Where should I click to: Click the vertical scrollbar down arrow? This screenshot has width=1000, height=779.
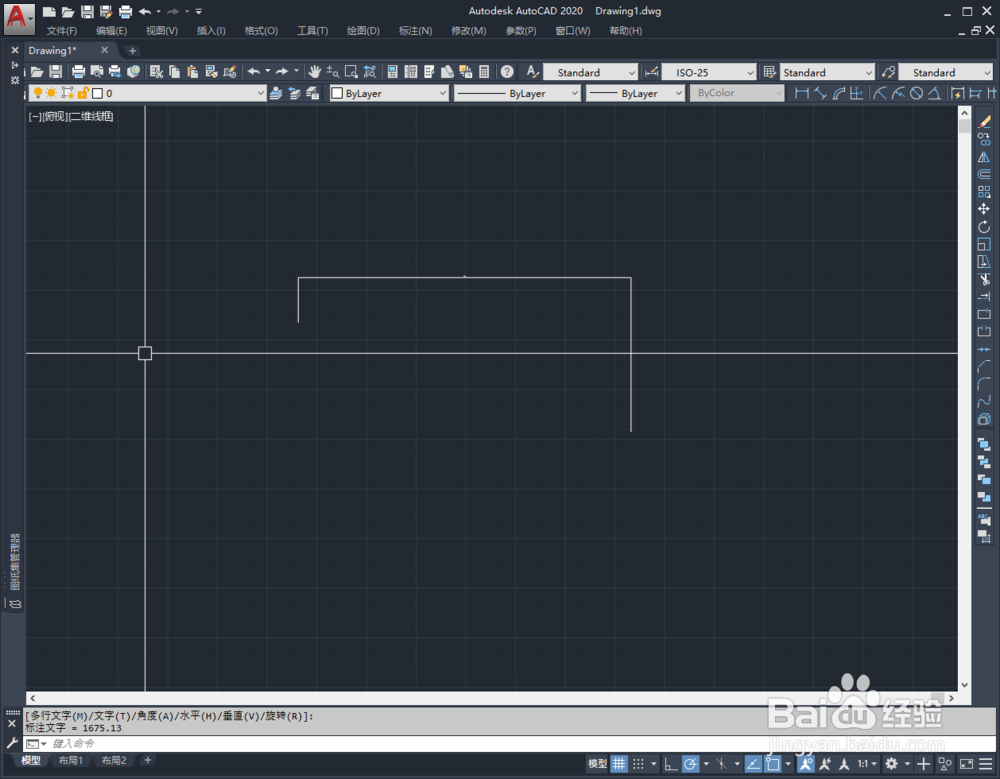964,685
